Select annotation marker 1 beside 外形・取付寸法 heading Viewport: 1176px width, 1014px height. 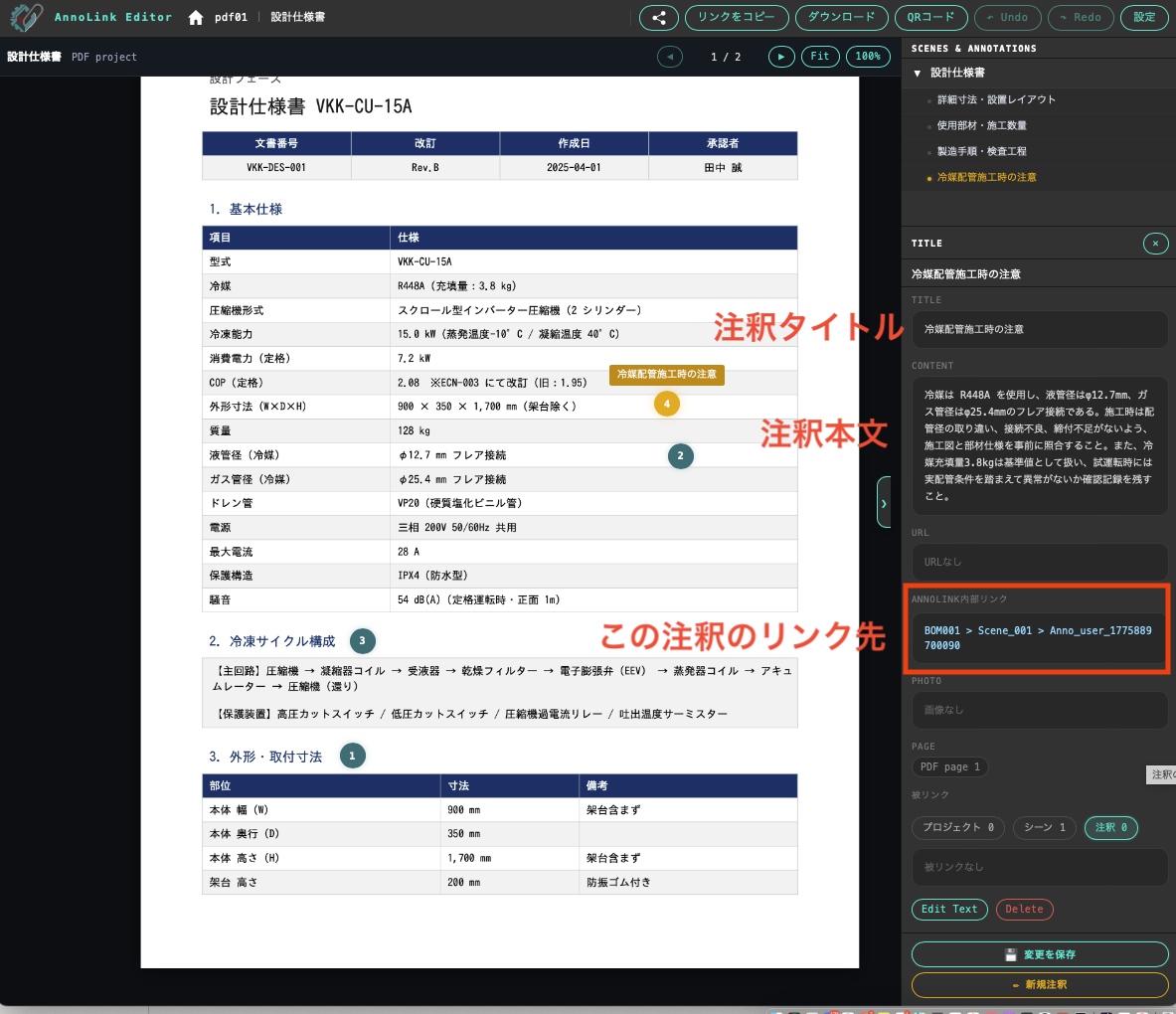[352, 756]
